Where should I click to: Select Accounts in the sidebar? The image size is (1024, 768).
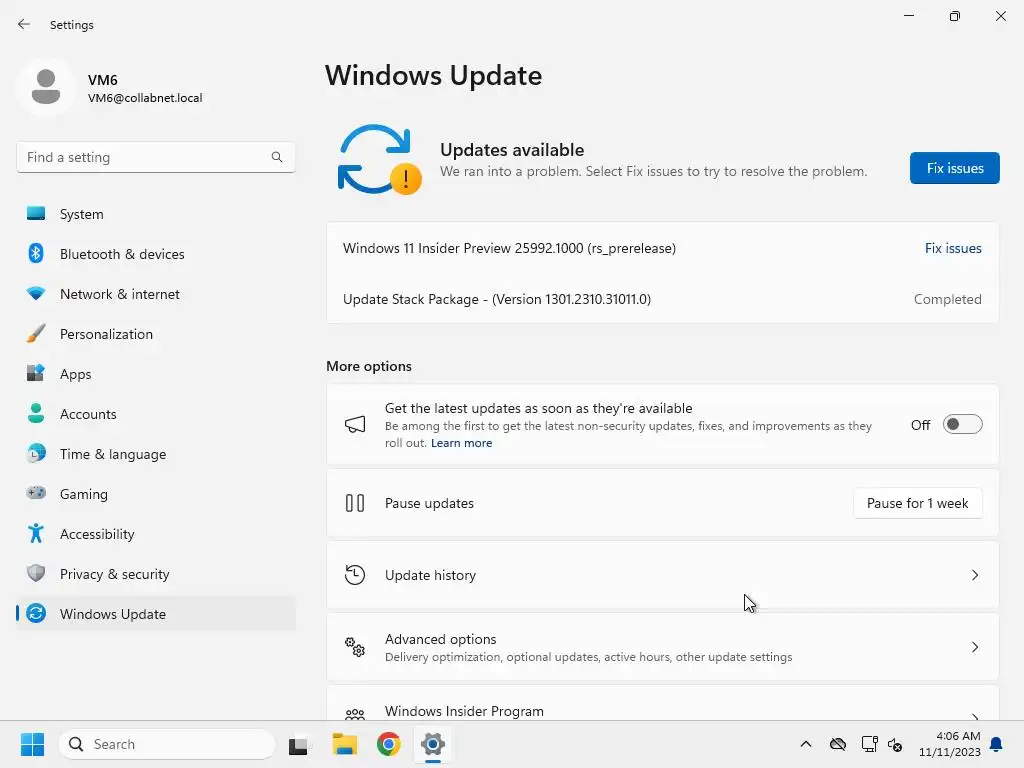[x=156, y=413]
